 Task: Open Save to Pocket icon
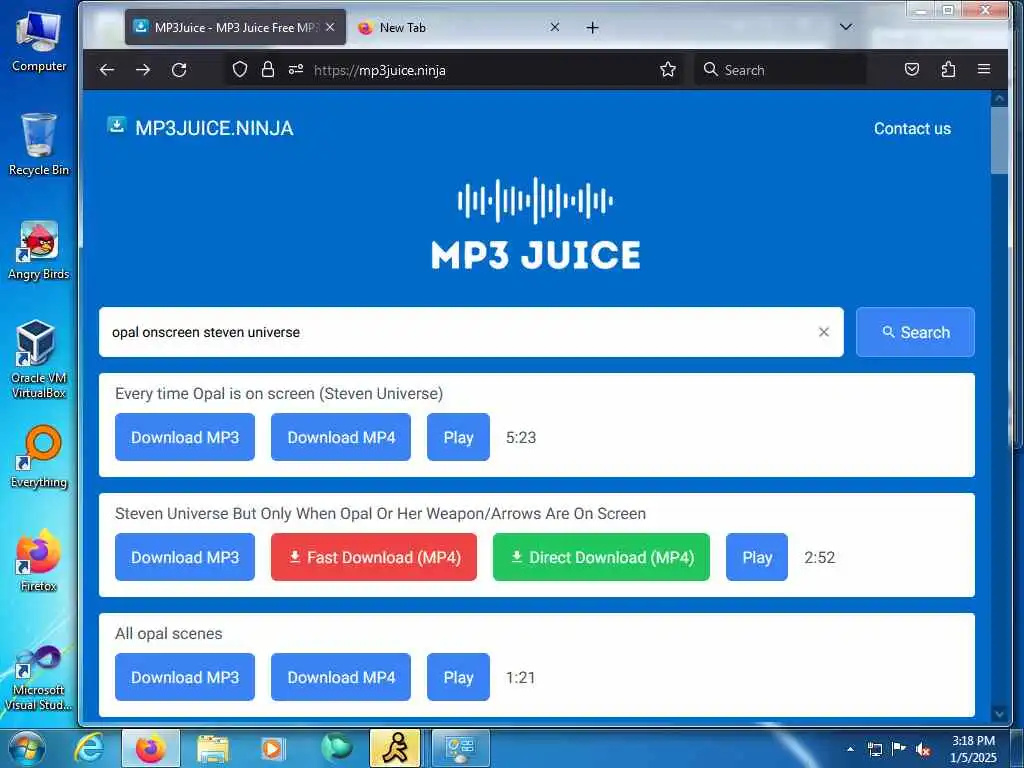click(x=912, y=69)
